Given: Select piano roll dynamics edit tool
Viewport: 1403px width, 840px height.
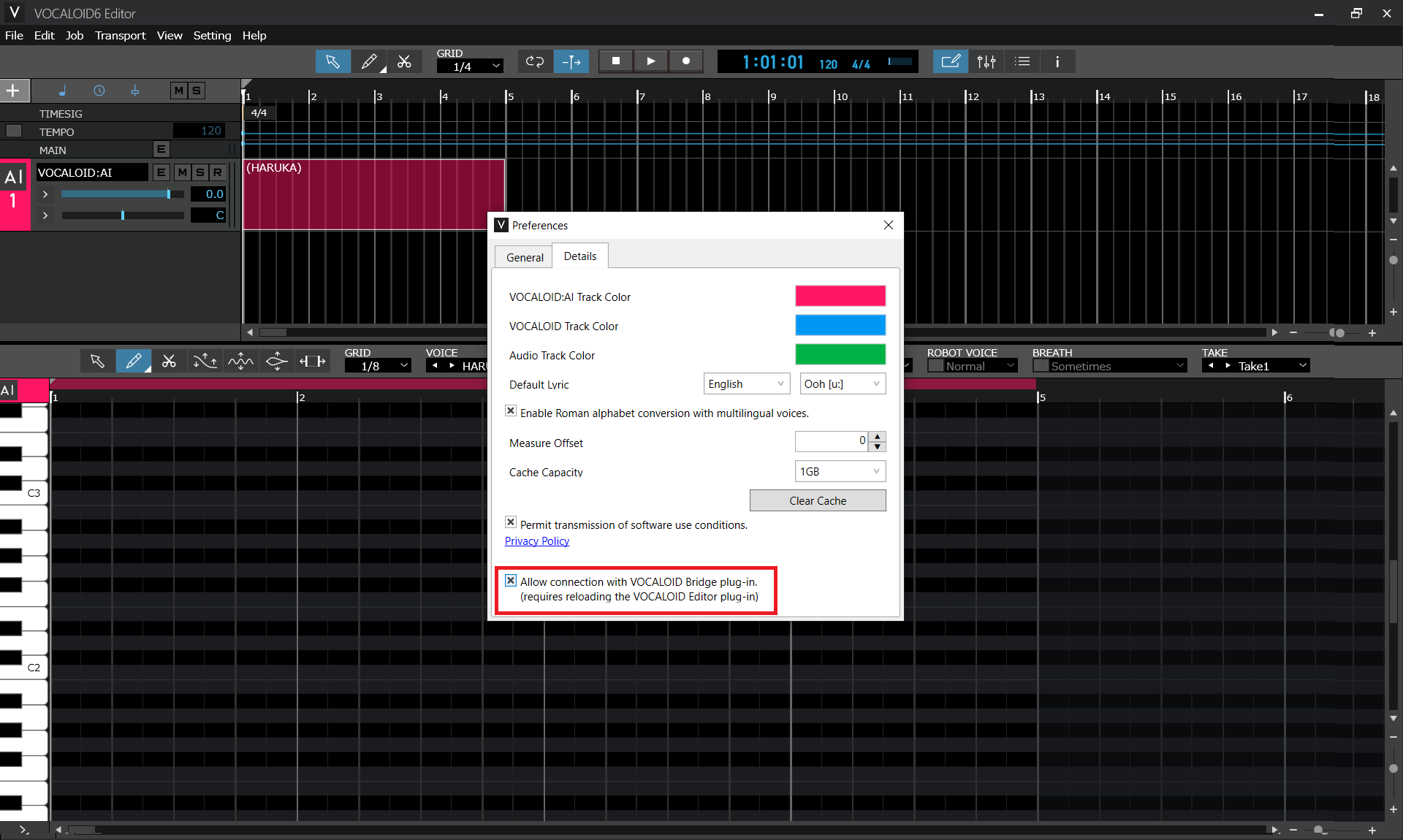Looking at the screenshot, I should click(276, 361).
